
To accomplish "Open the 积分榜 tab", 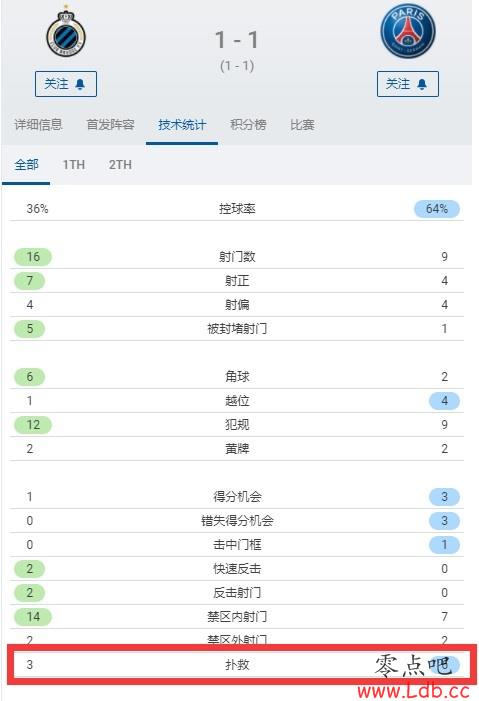I will pyautogui.click(x=248, y=124).
